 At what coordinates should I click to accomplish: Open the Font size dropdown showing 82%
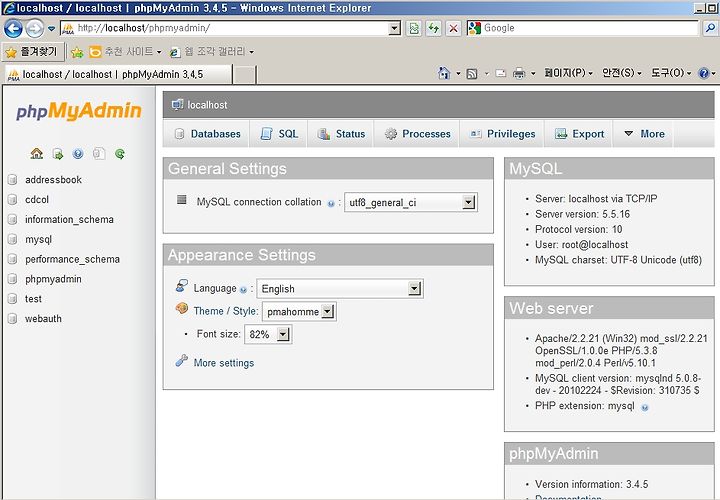pos(268,334)
